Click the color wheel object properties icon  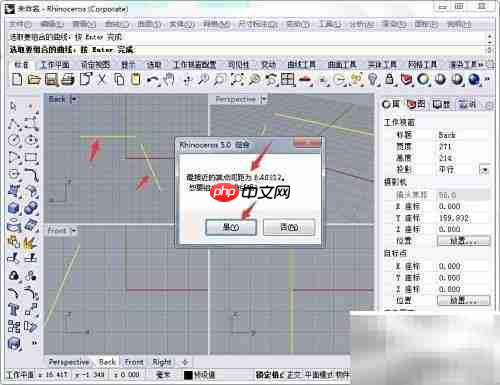(423, 80)
